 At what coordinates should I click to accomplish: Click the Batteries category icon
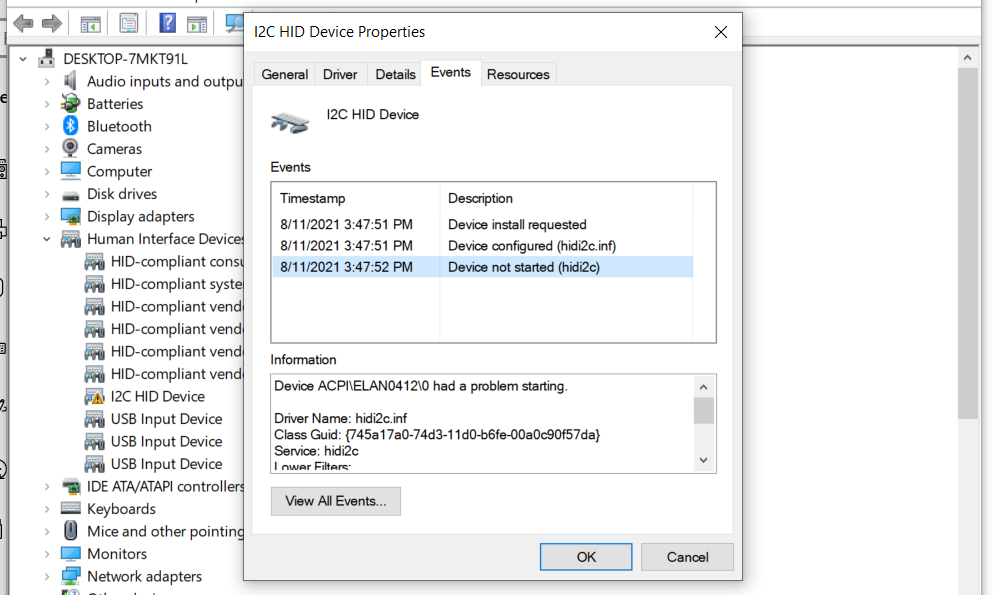click(70, 103)
